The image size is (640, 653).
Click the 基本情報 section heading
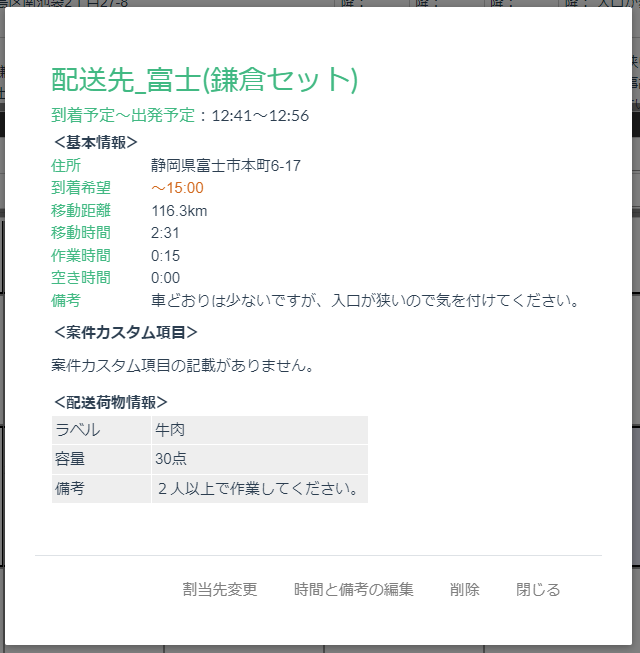96,142
